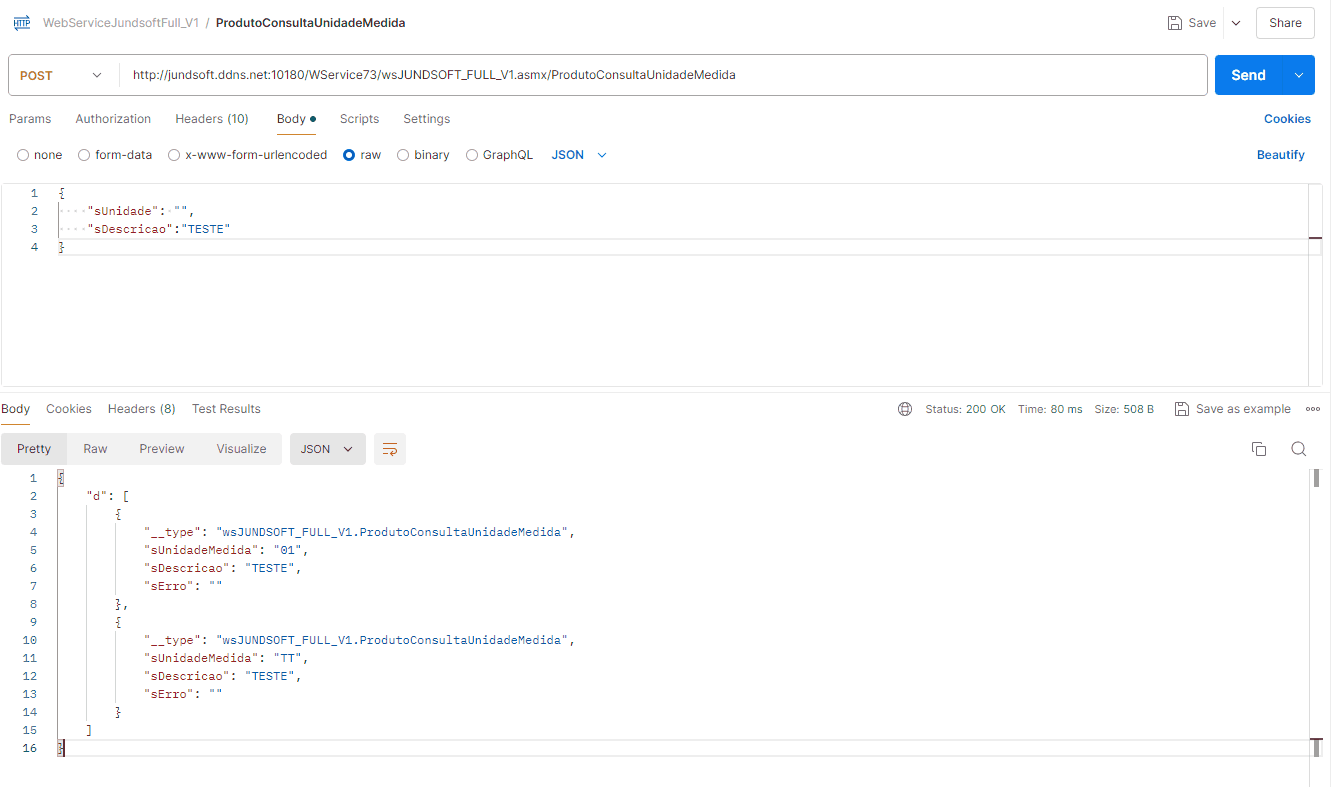Viewport: 1333px width, 787px height.
Task: Click the Beautify link
Action: (1280, 155)
